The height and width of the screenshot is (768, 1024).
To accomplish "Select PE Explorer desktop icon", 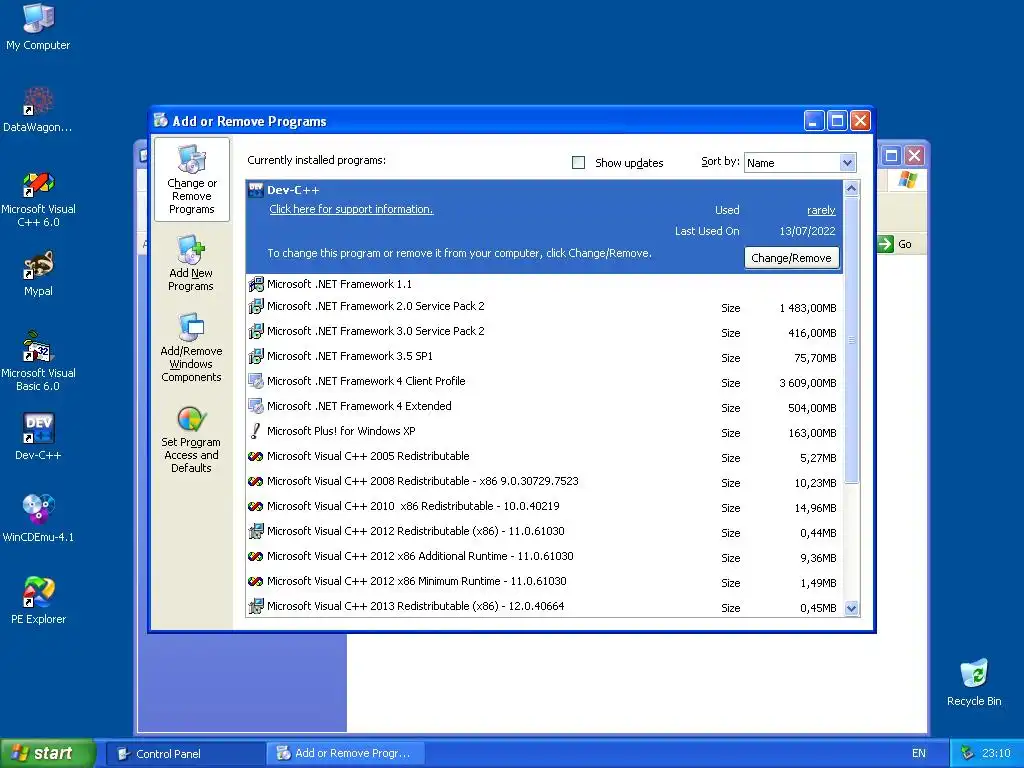I will pyautogui.click(x=38, y=601).
